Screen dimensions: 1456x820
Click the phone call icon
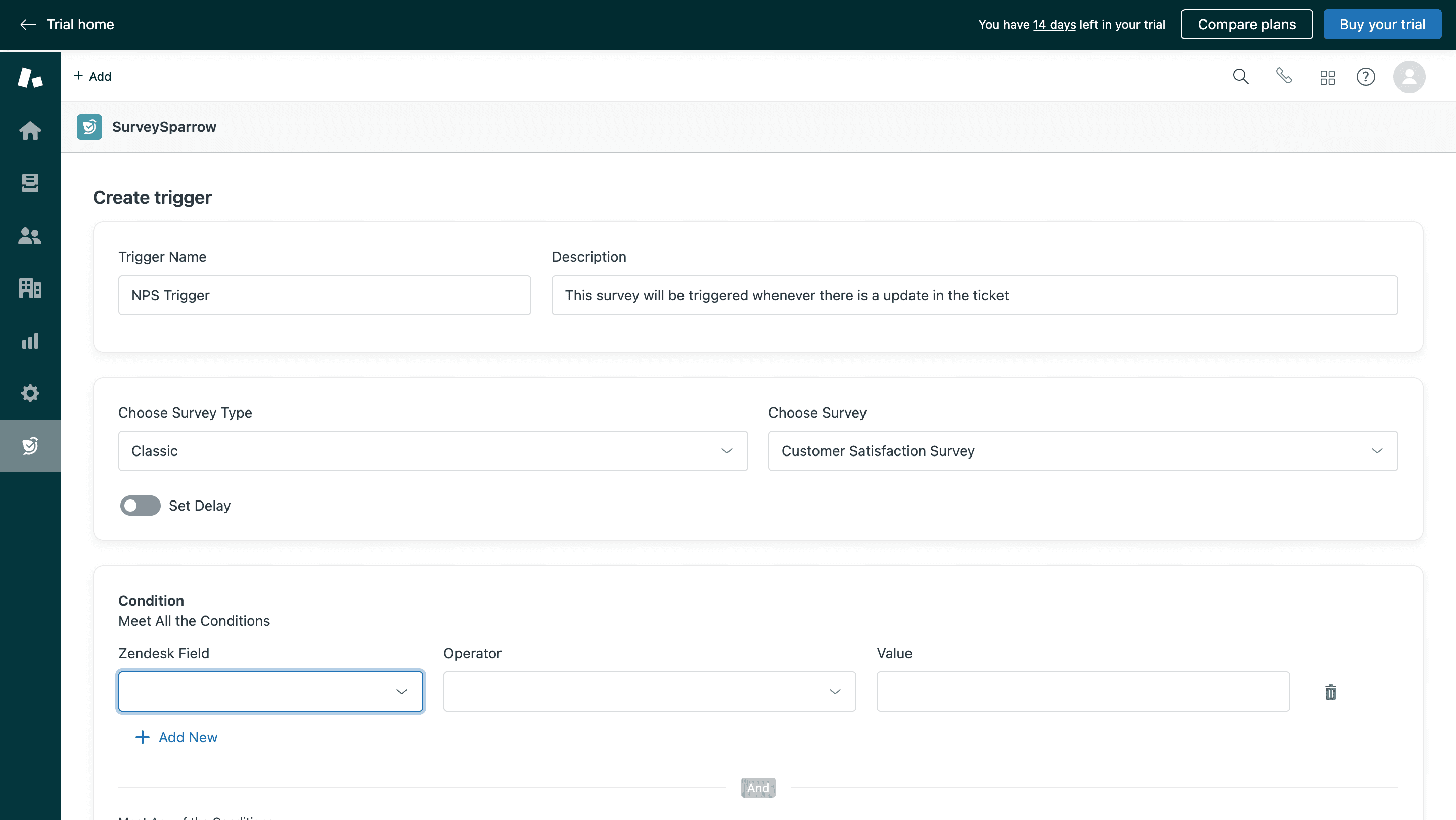tap(1284, 76)
